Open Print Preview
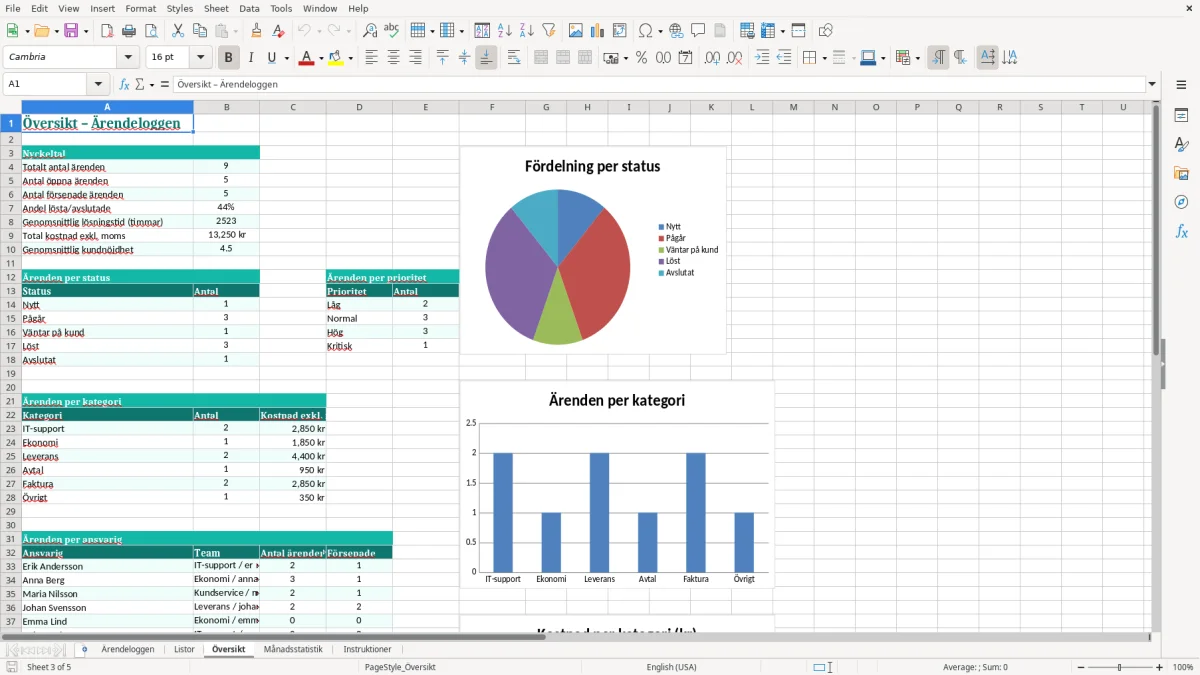1200x675 pixels. click(151, 31)
